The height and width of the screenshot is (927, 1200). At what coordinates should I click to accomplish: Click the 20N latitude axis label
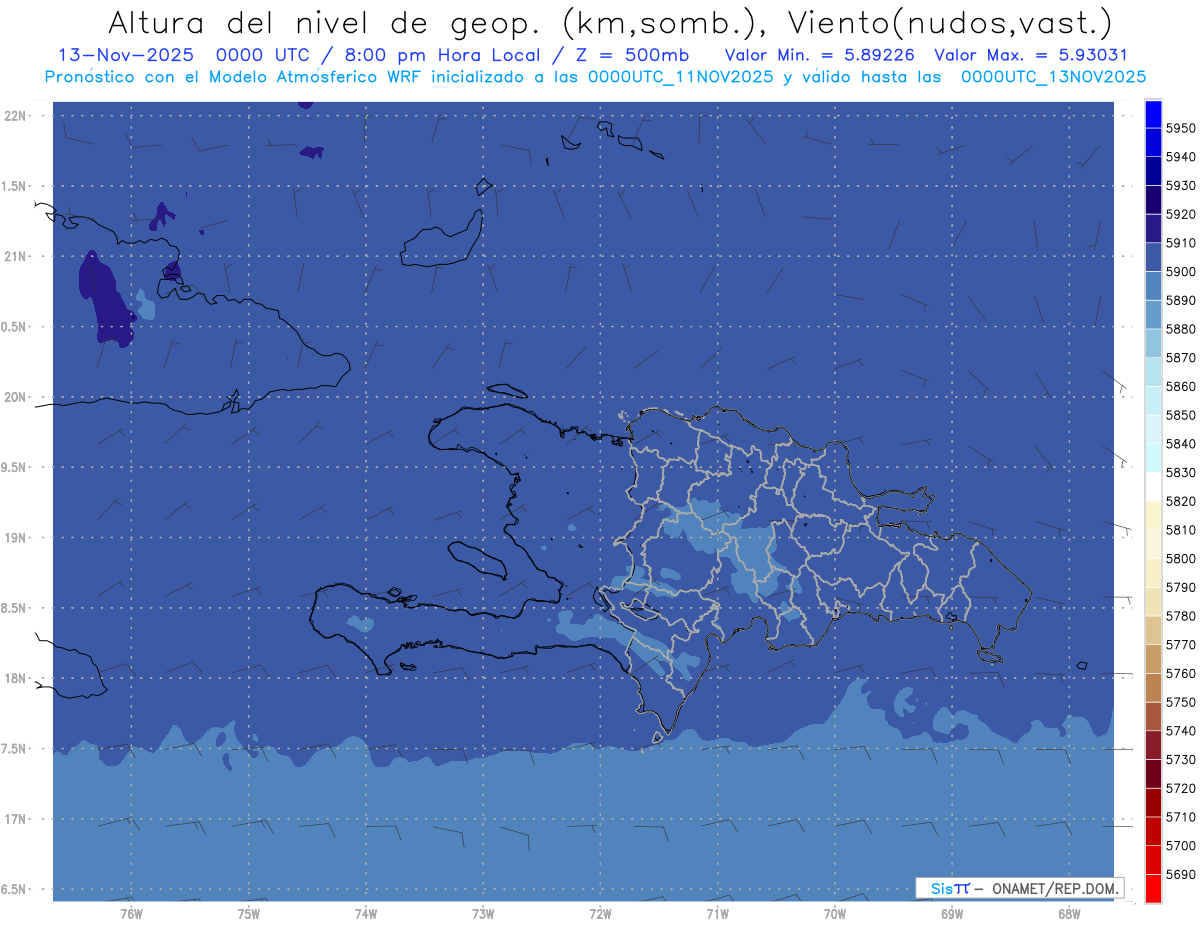[x=16, y=398]
